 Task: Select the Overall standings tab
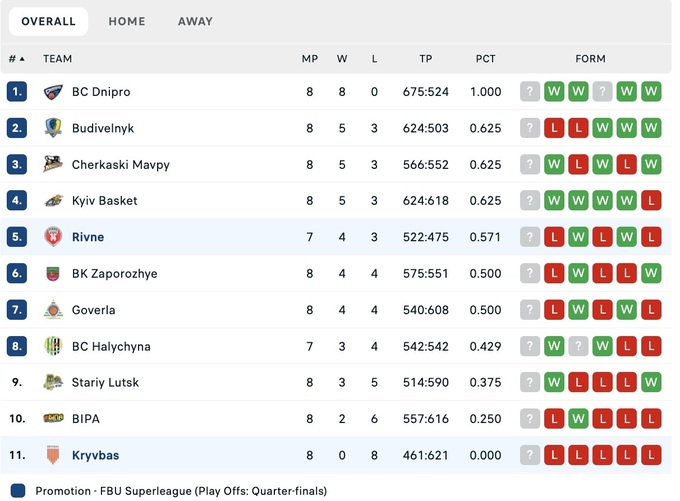(48, 21)
